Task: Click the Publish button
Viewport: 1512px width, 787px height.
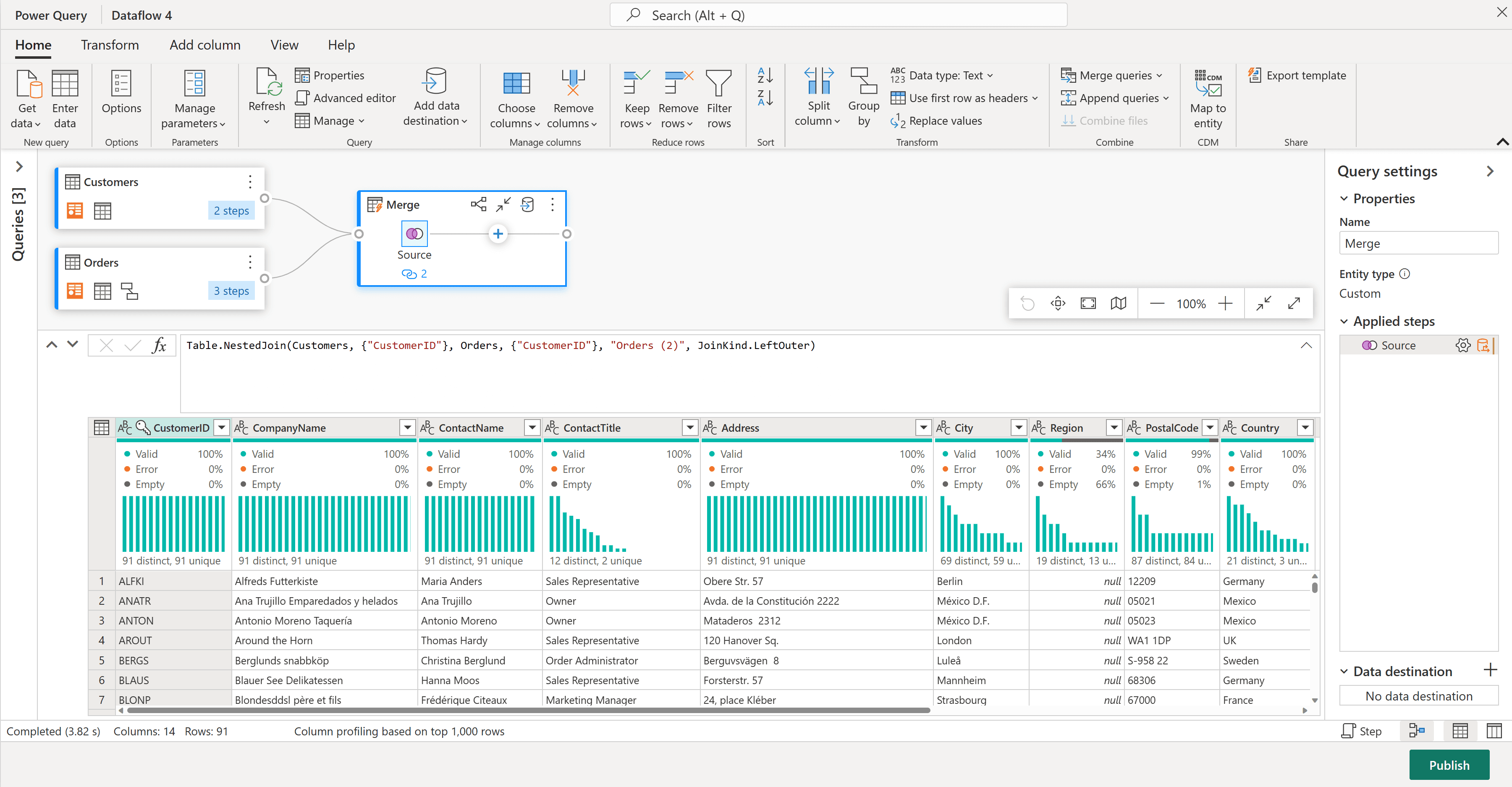Action: [1449, 765]
